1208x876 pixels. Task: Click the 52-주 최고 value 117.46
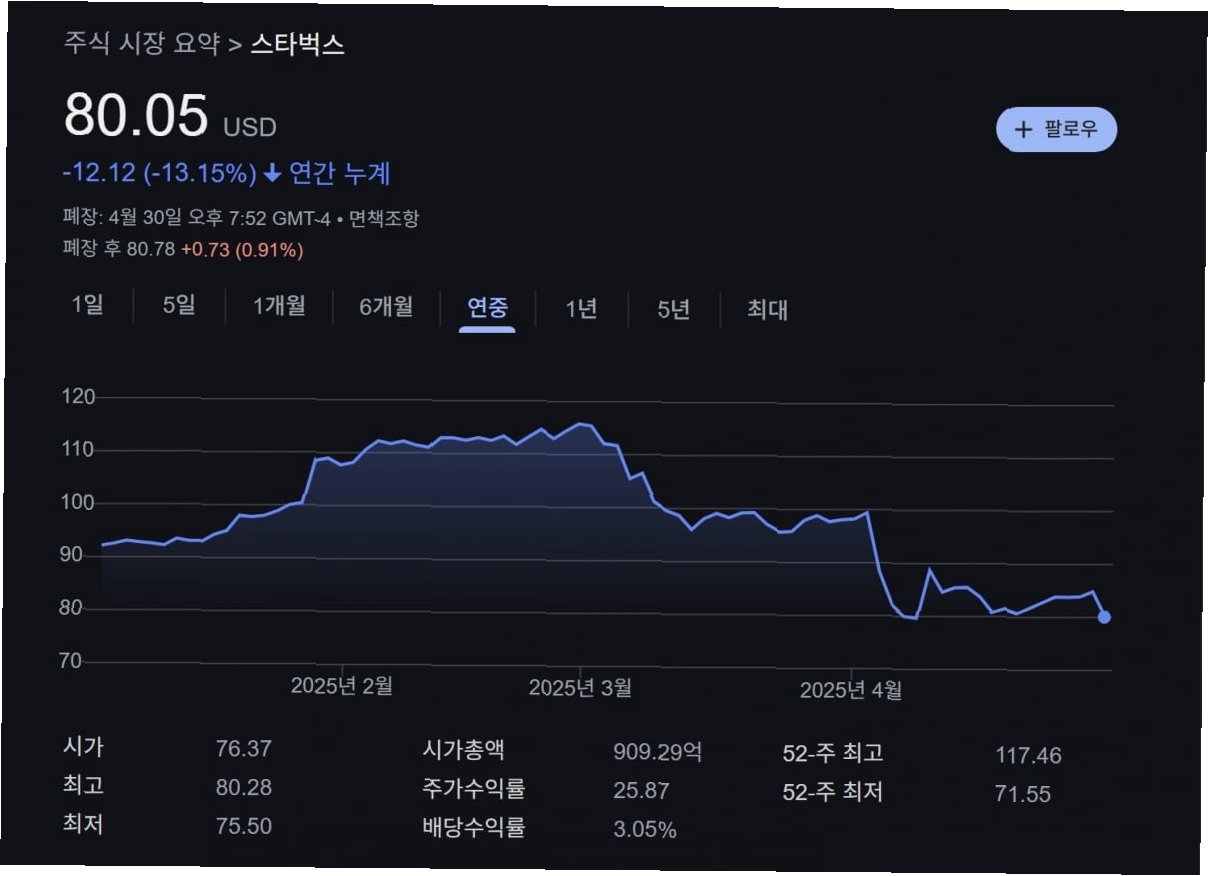point(1028,756)
